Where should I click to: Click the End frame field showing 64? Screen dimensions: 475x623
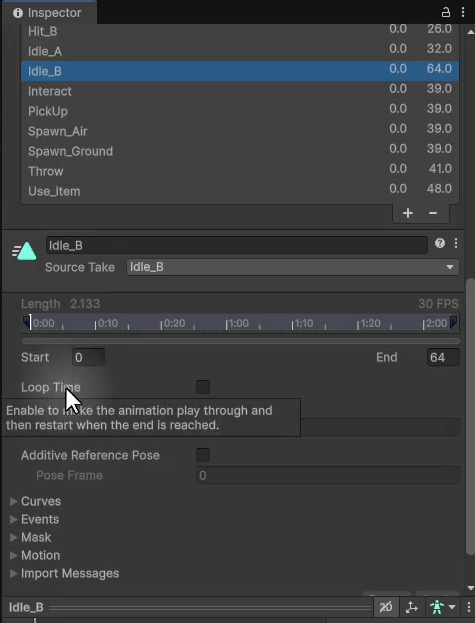pos(443,357)
